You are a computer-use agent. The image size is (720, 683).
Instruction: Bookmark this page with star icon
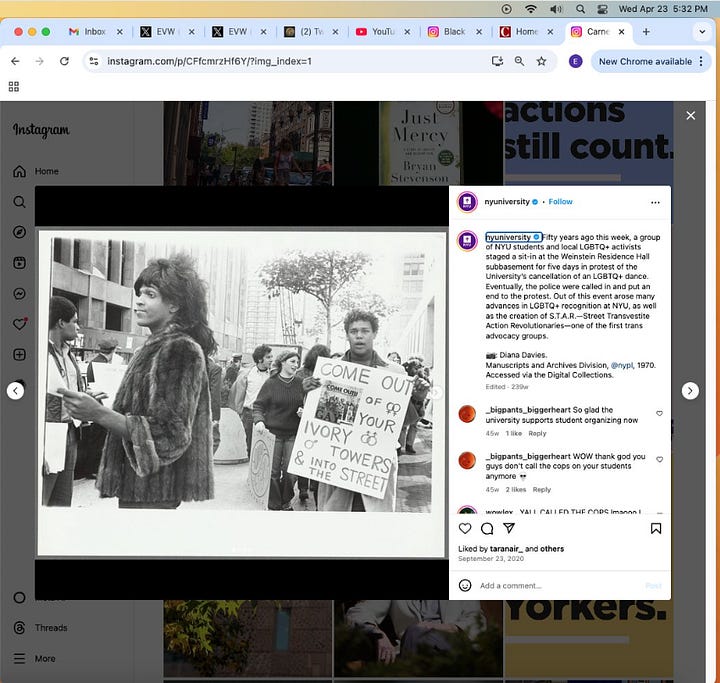pyautogui.click(x=541, y=61)
